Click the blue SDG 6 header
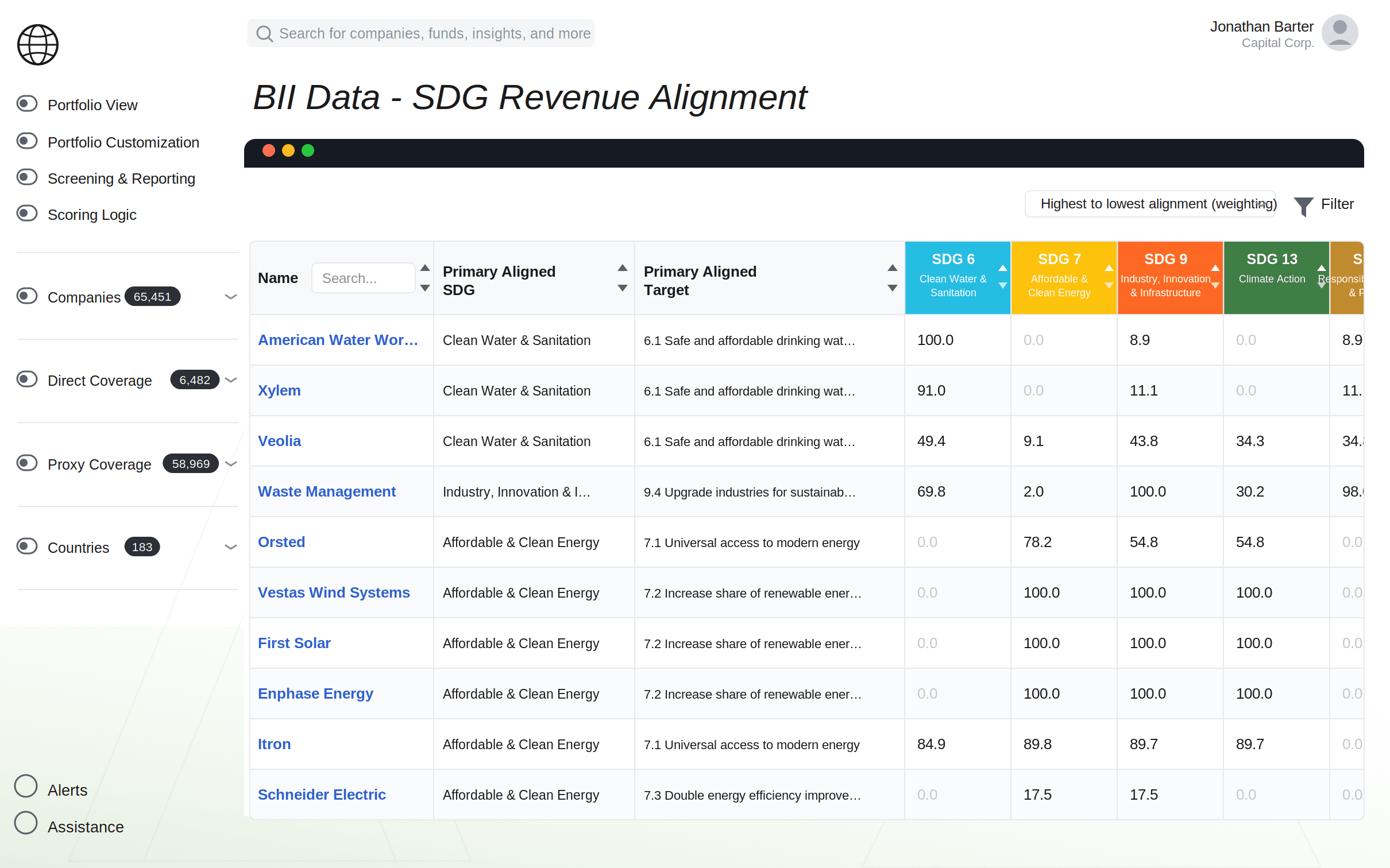Screen dimensions: 1390x868 click(x=957, y=278)
